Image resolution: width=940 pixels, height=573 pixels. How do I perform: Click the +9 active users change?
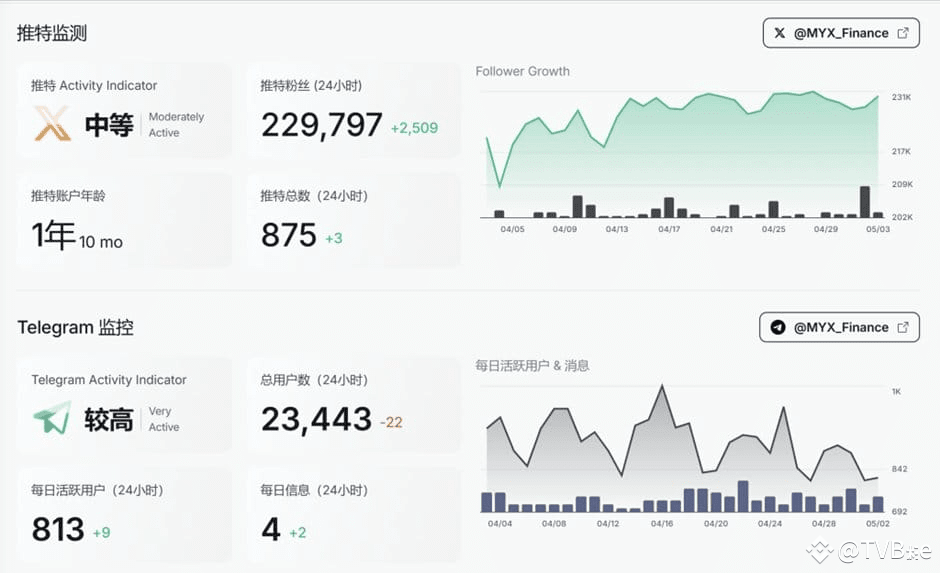coord(102,532)
